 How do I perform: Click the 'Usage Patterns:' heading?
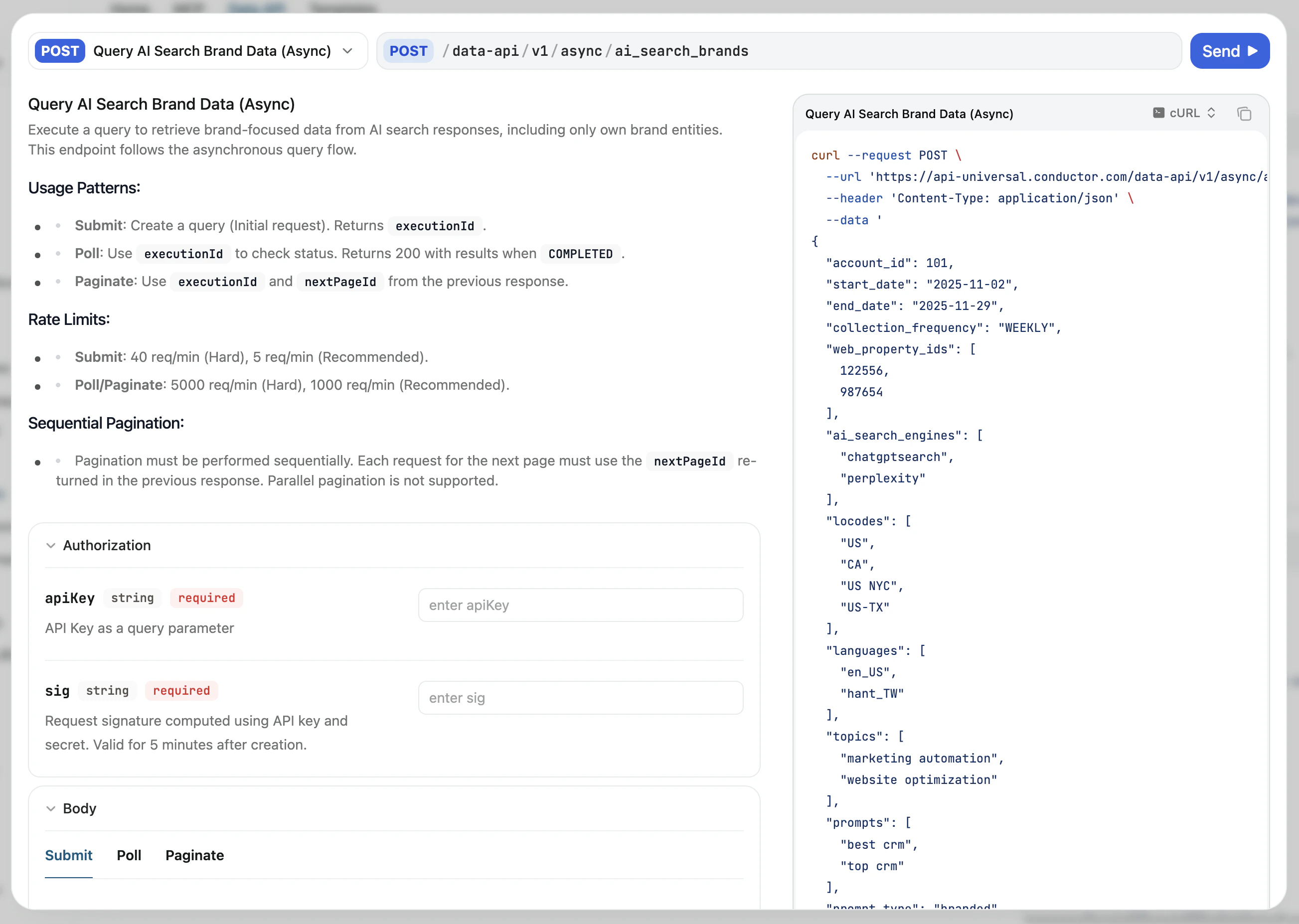tap(84, 188)
